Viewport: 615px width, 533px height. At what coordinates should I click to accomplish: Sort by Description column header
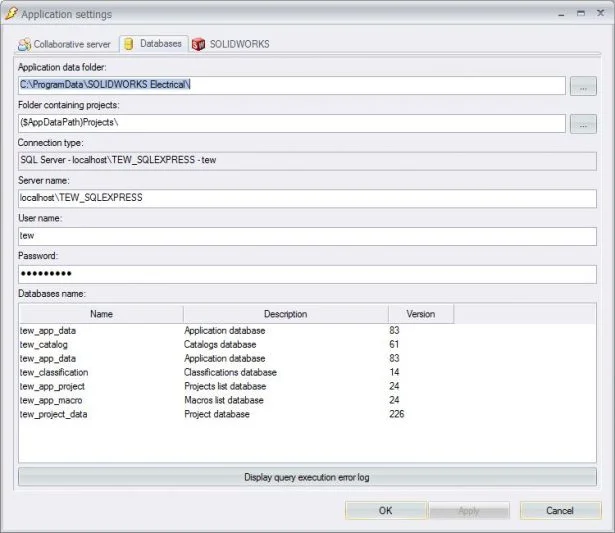[x=285, y=314]
